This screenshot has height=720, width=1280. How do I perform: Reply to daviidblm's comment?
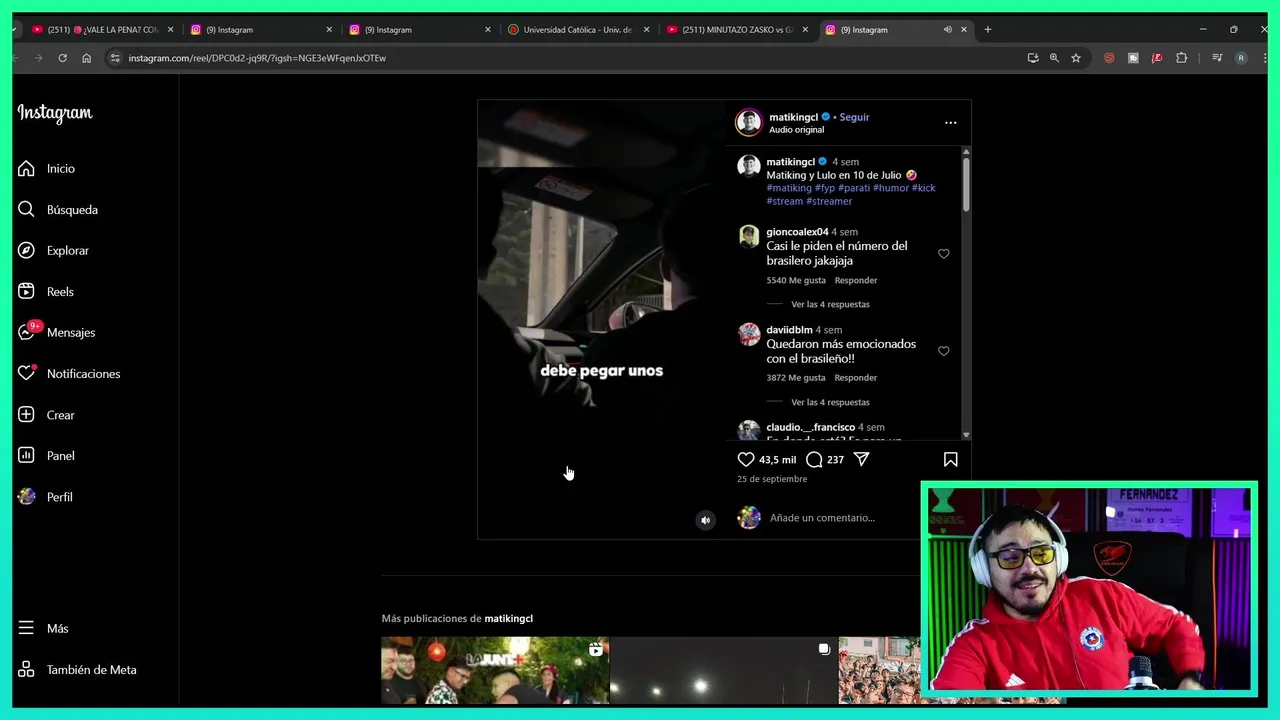[856, 378]
